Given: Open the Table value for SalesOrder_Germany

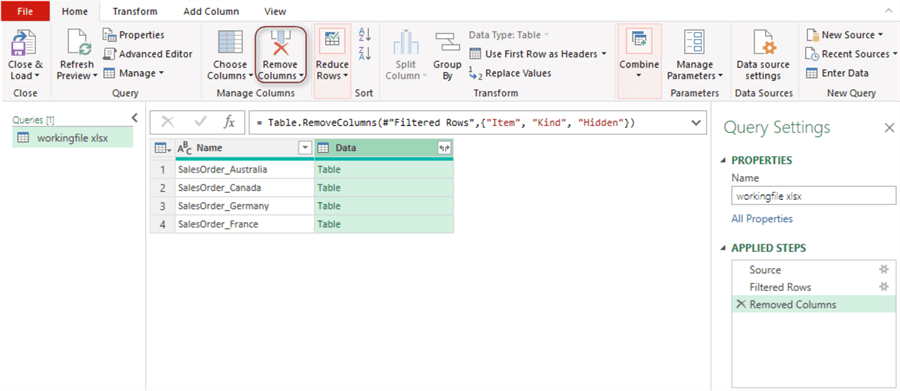Looking at the screenshot, I should 329,206.
